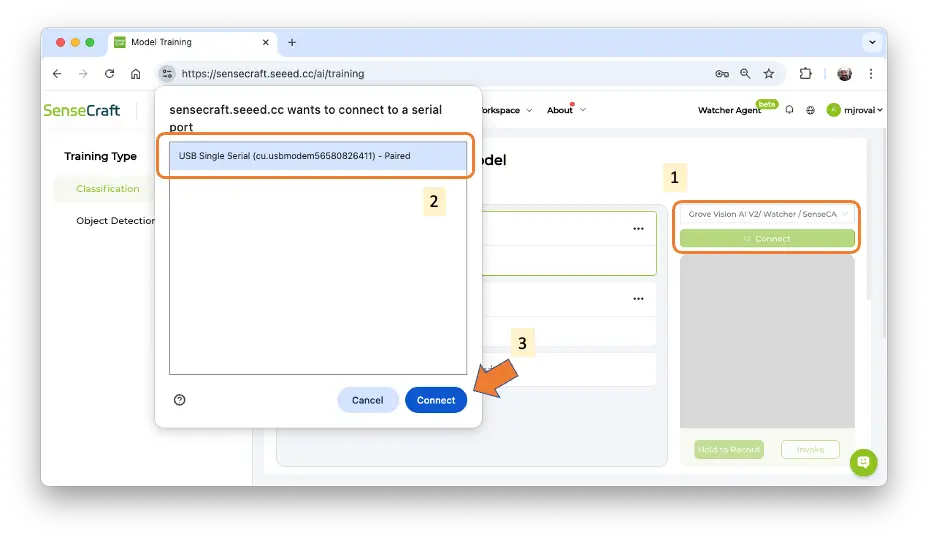Expand the About menu
This screenshot has width=928, height=540.
pos(566,110)
